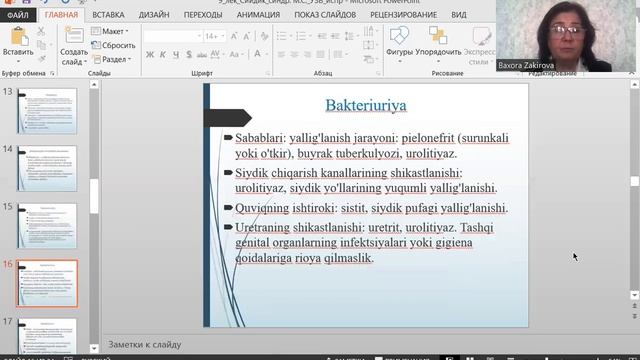Open the Макет layout dropdown
The image size is (640, 360).
point(110,31)
